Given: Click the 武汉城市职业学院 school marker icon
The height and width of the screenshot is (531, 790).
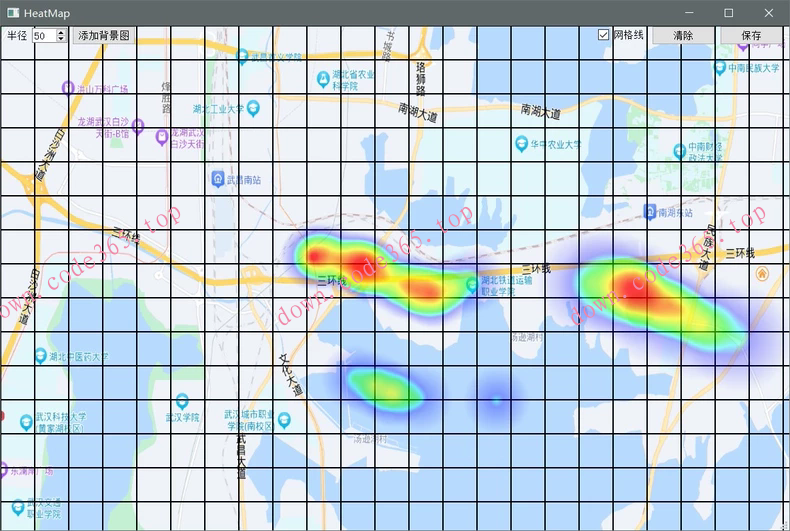Looking at the screenshot, I should pos(284,420).
